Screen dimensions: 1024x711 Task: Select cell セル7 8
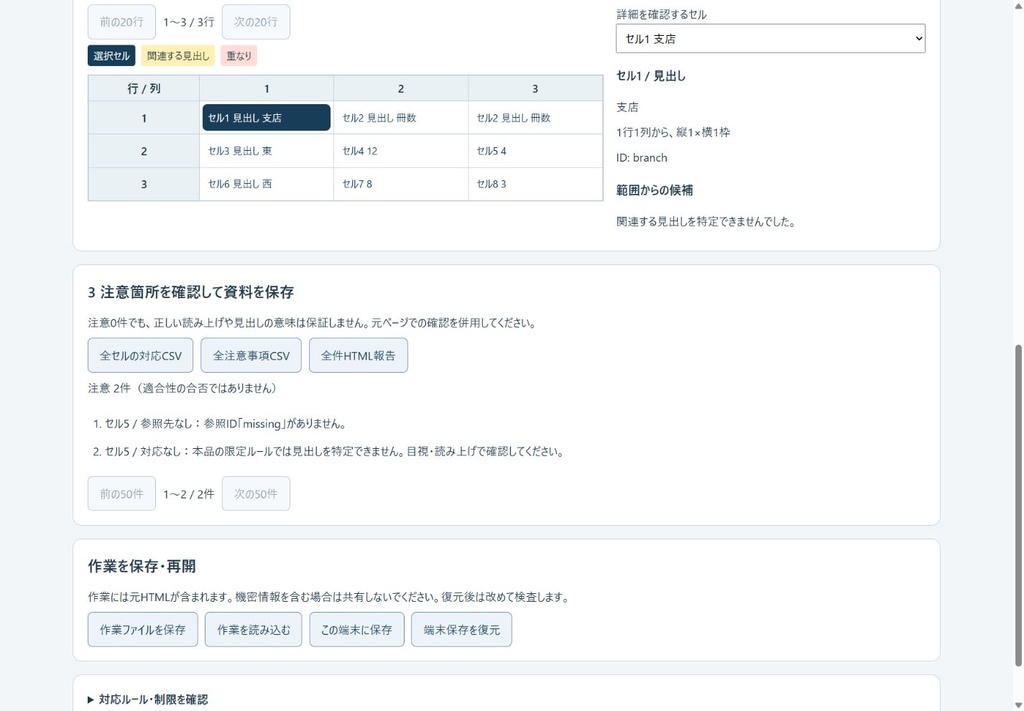[x=400, y=184]
